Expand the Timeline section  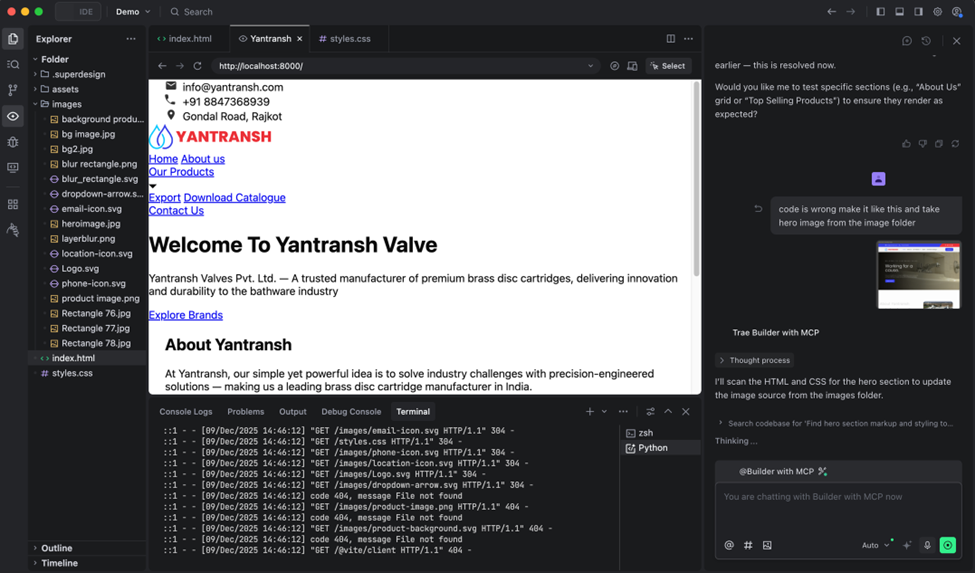pyautogui.click(x=35, y=563)
